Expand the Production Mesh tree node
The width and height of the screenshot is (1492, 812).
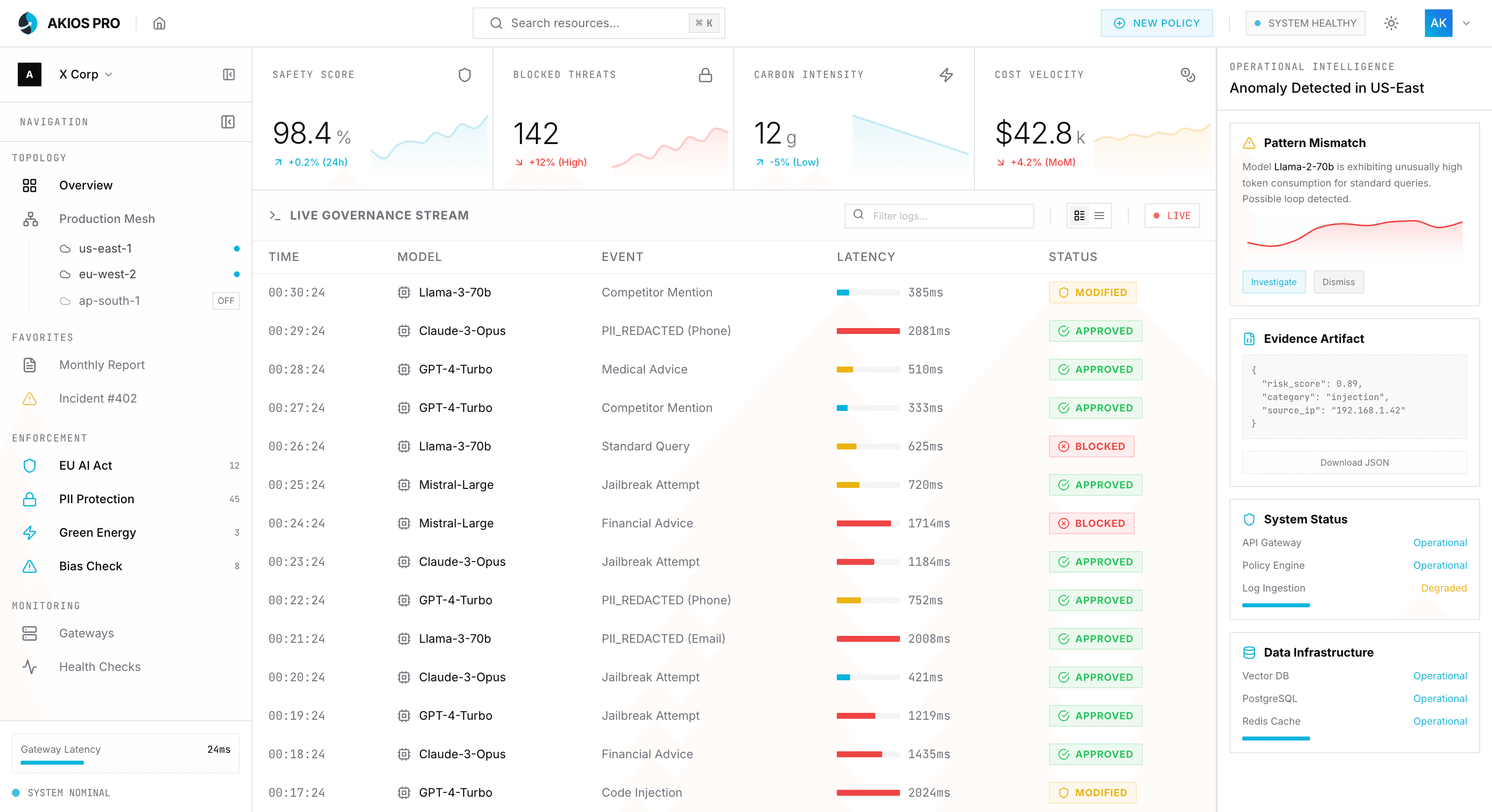point(107,219)
